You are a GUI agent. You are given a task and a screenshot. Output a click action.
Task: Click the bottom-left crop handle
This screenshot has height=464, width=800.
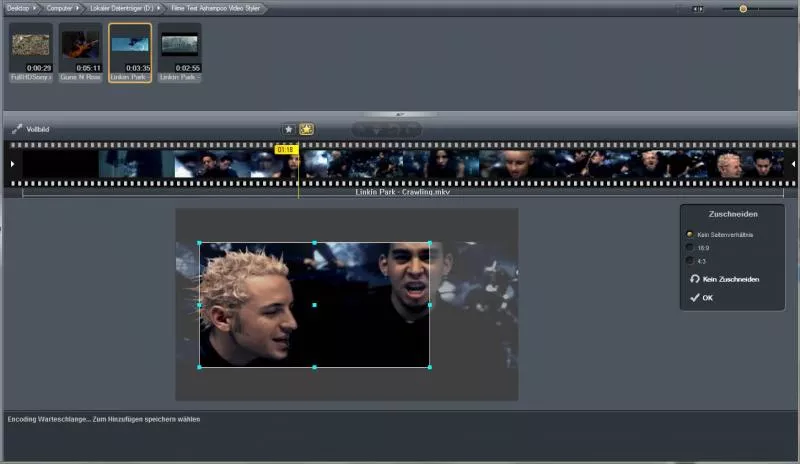pos(199,367)
